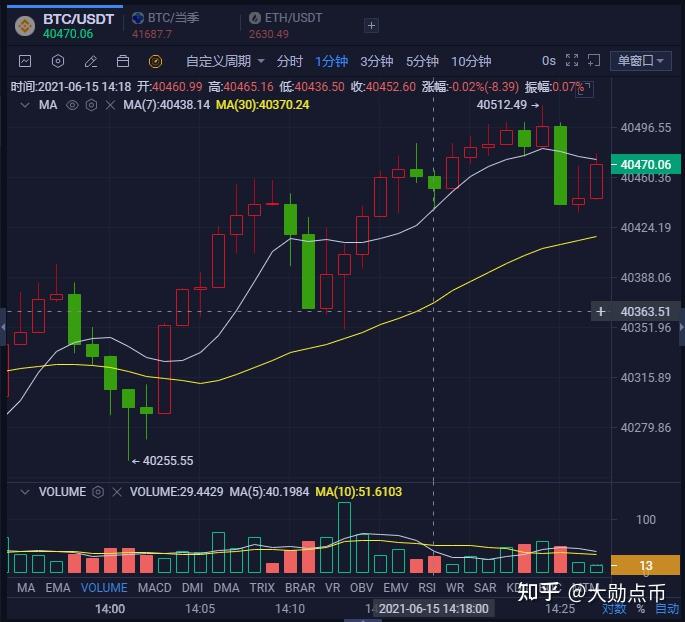
Task: Click the current price tag 40470.06
Action: point(646,164)
